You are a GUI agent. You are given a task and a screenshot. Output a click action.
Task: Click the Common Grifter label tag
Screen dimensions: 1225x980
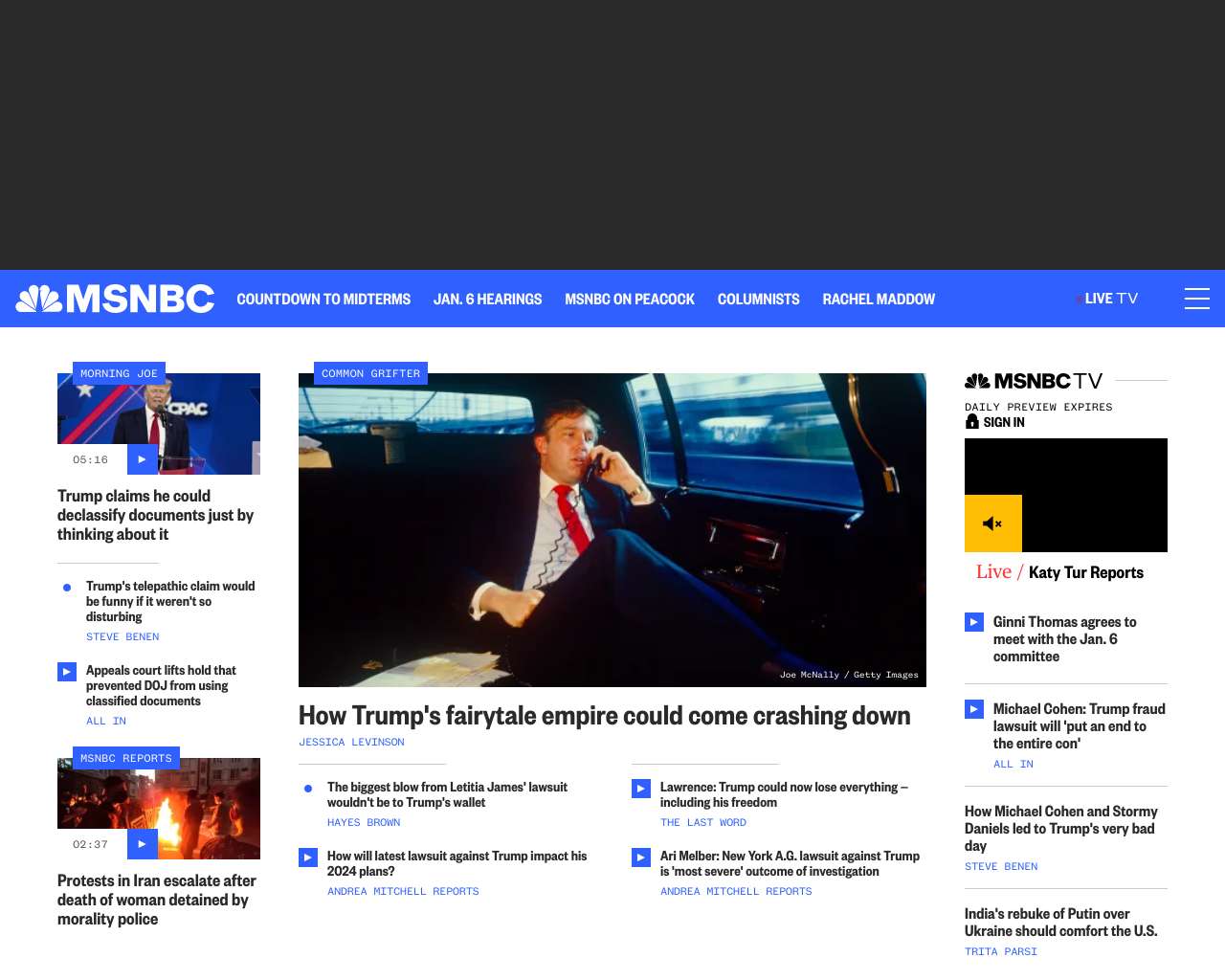(x=370, y=373)
